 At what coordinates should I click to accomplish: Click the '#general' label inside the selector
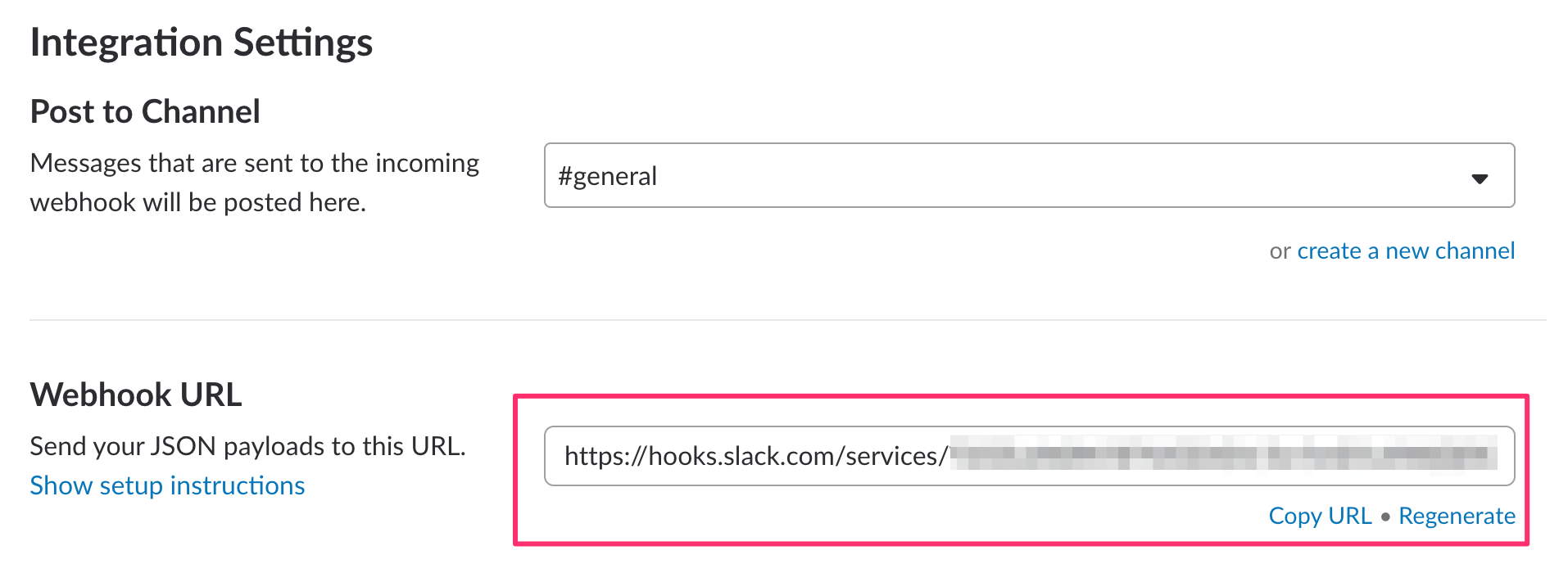tap(608, 176)
